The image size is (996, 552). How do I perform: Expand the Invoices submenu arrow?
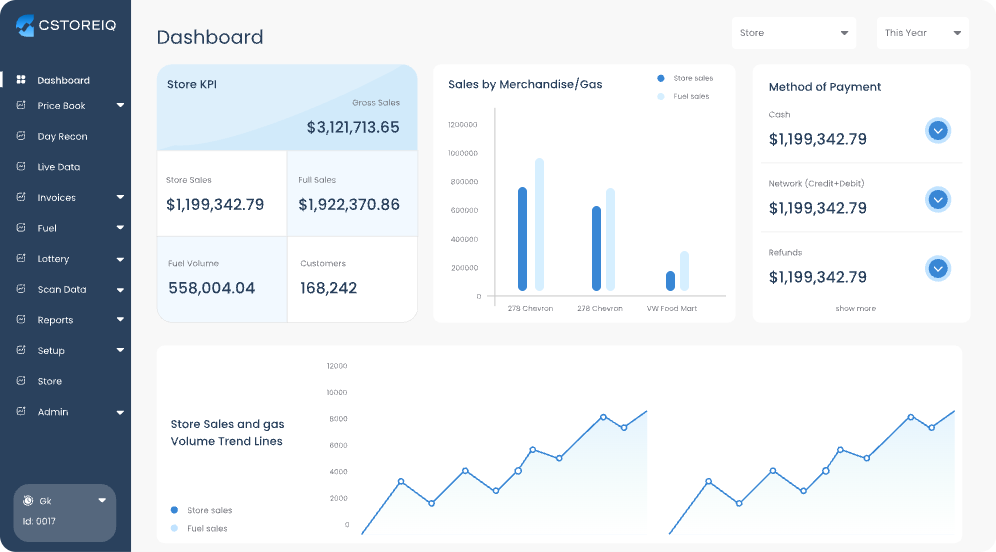click(x=120, y=197)
